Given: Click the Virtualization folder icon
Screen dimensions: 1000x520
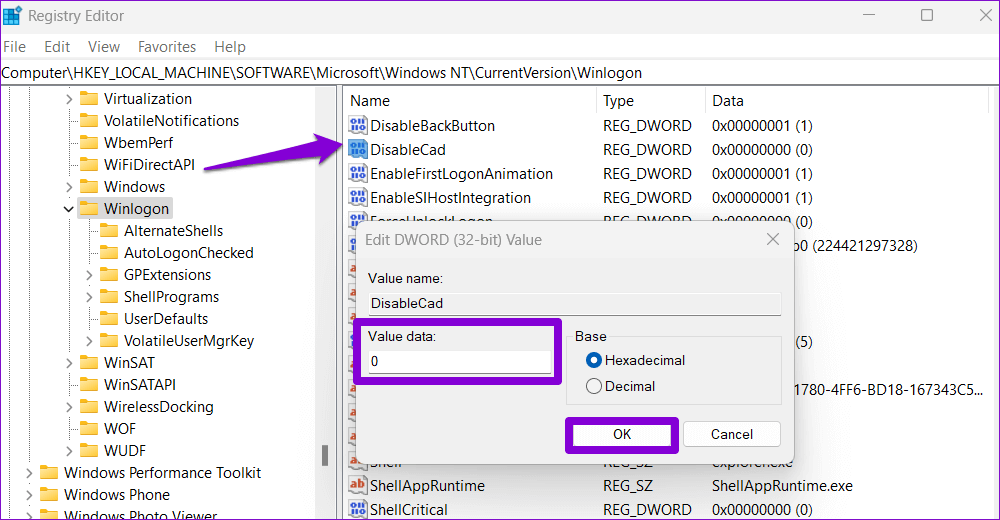Looking at the screenshot, I should [x=89, y=99].
